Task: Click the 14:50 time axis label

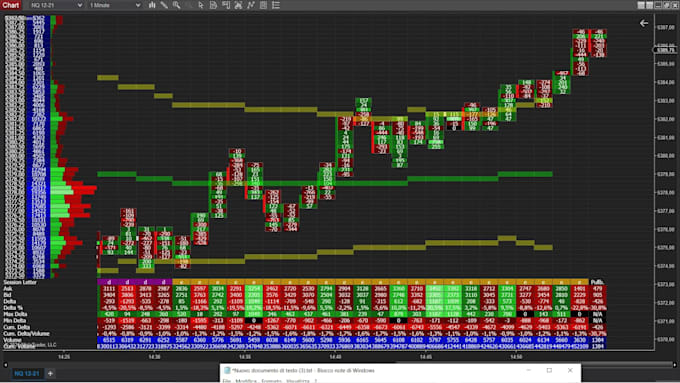Action: 516,357
